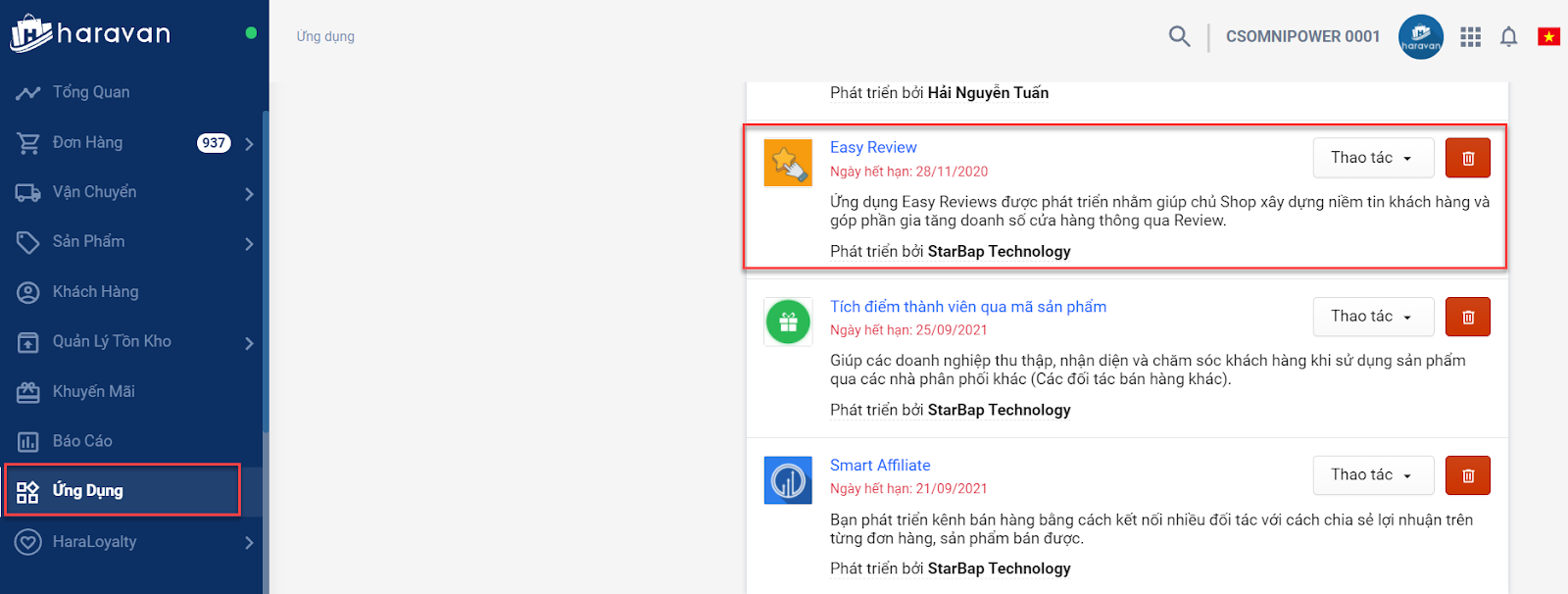The height and width of the screenshot is (594, 1568).
Task: Click expiry date 21/09/2021 text
Action: coord(952,489)
